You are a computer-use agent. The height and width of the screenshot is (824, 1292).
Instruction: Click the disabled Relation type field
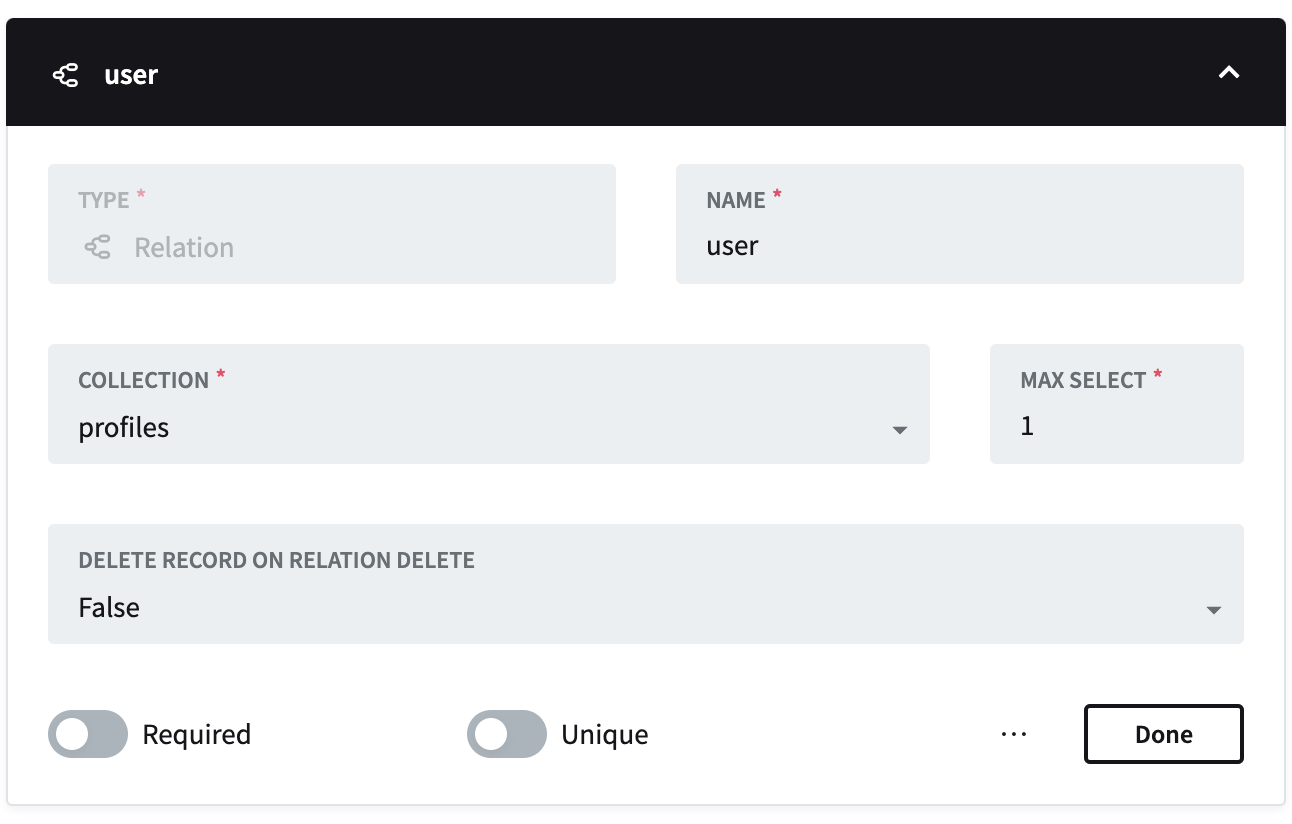pyautogui.click(x=331, y=224)
